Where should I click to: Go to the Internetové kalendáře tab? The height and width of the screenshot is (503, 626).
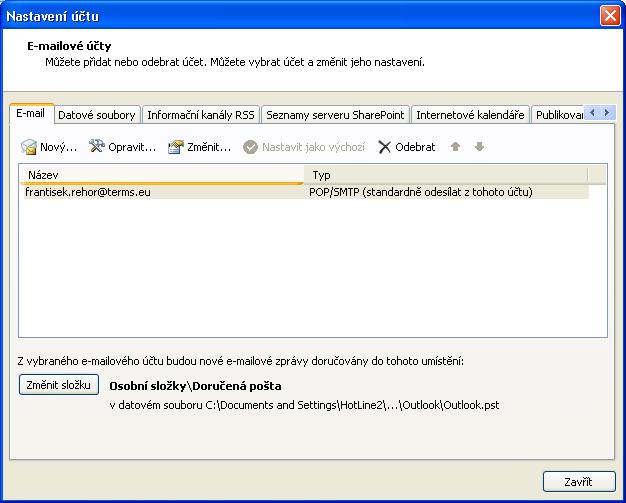[x=470, y=115]
